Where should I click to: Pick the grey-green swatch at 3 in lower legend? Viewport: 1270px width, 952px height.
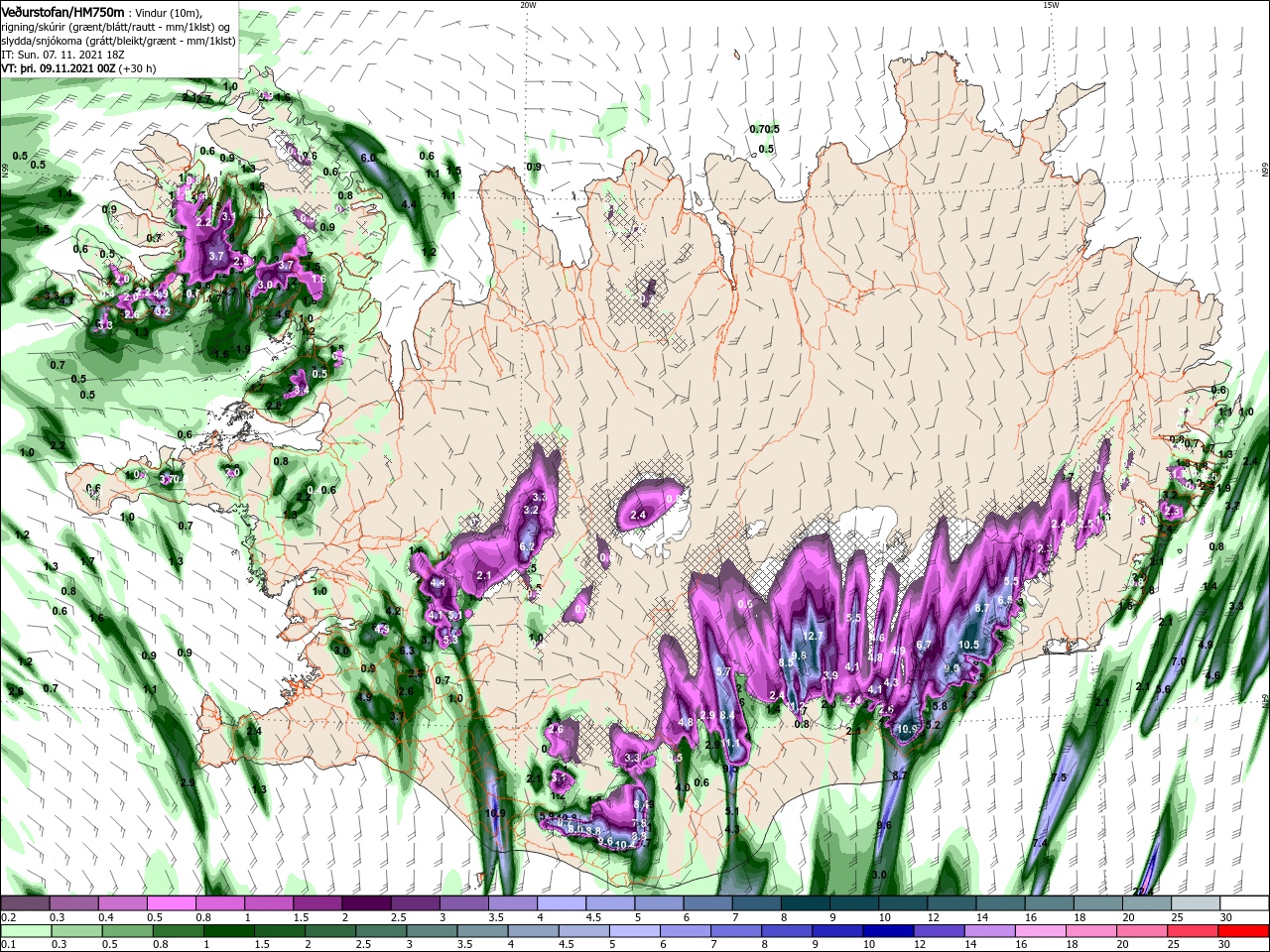click(432, 931)
